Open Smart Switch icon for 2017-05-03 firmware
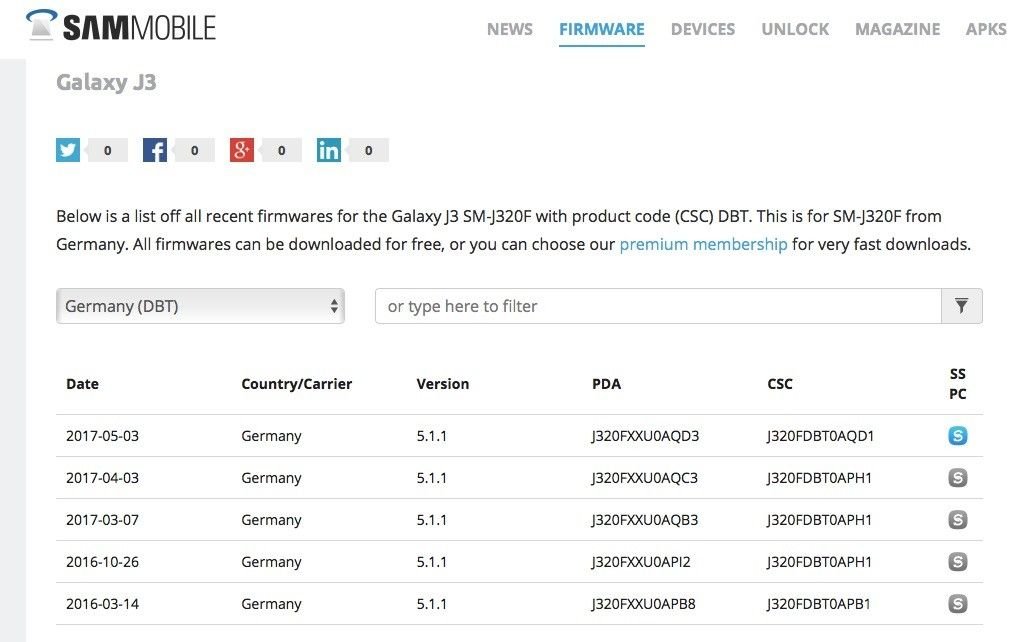Image resolution: width=1020 pixels, height=642 pixels. coord(958,435)
